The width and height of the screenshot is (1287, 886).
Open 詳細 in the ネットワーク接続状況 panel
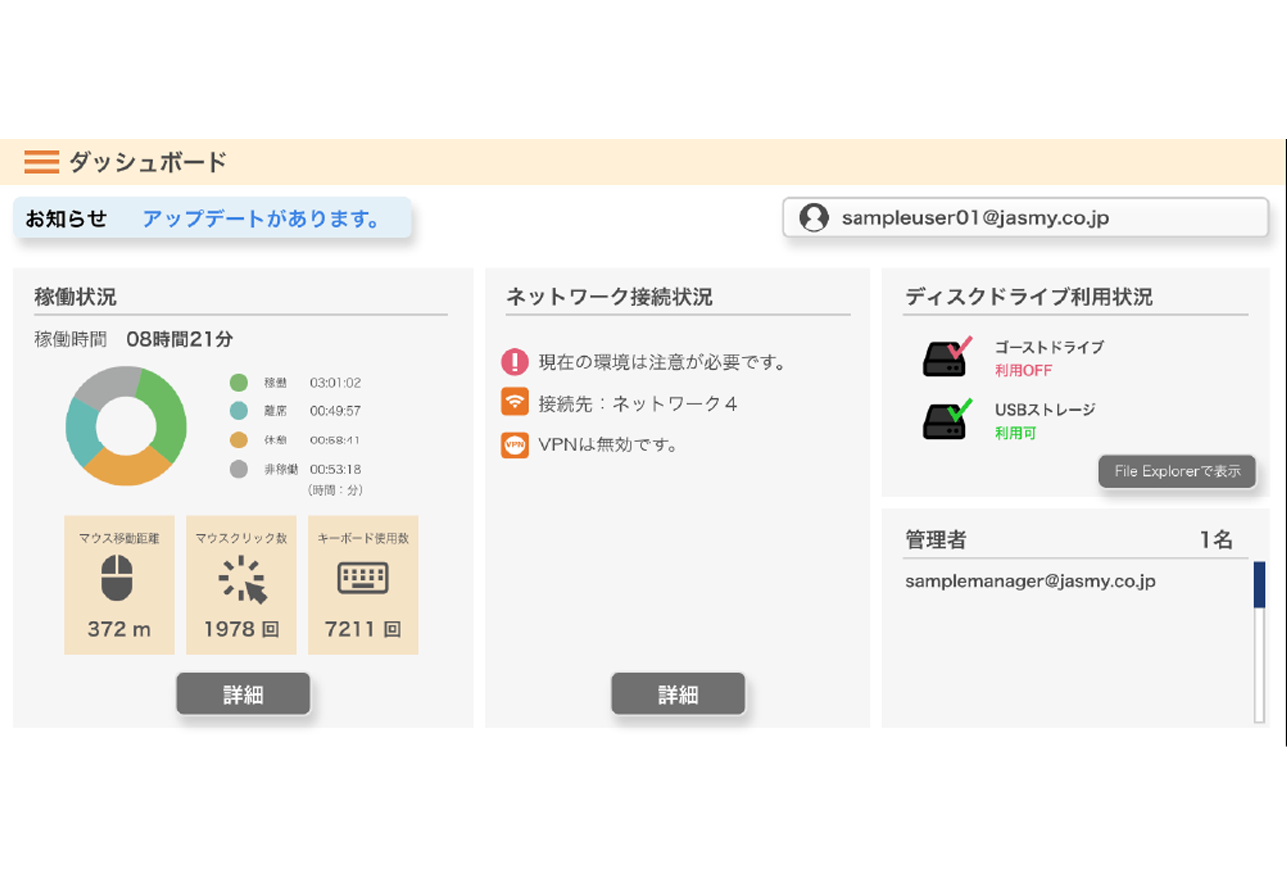(678, 694)
